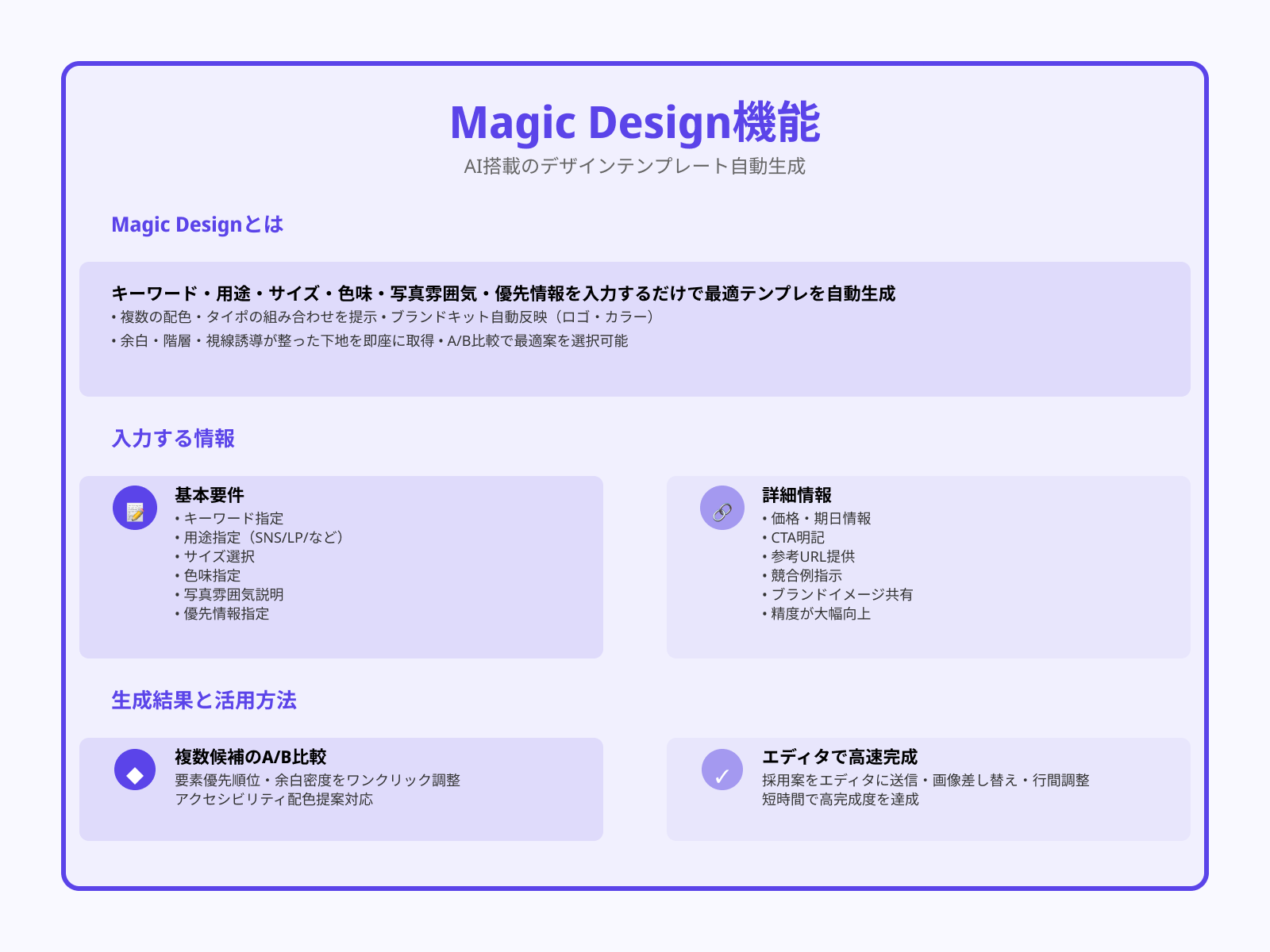Click the 'キーワード指定' list item
Screen dimensions: 1270x952
pyautogui.click(x=230, y=518)
